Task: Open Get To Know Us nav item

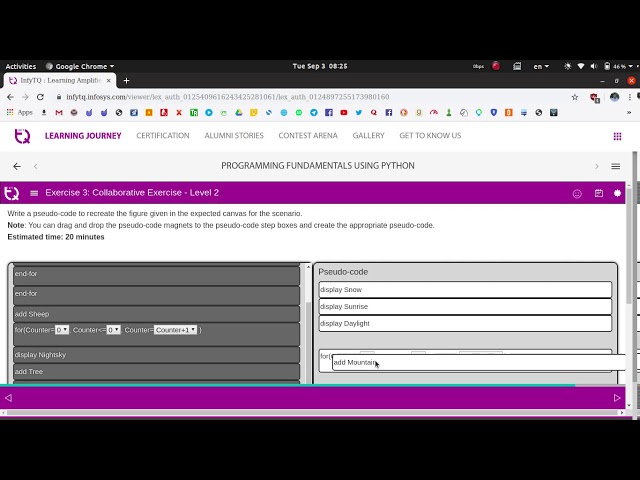Action: 430,136
